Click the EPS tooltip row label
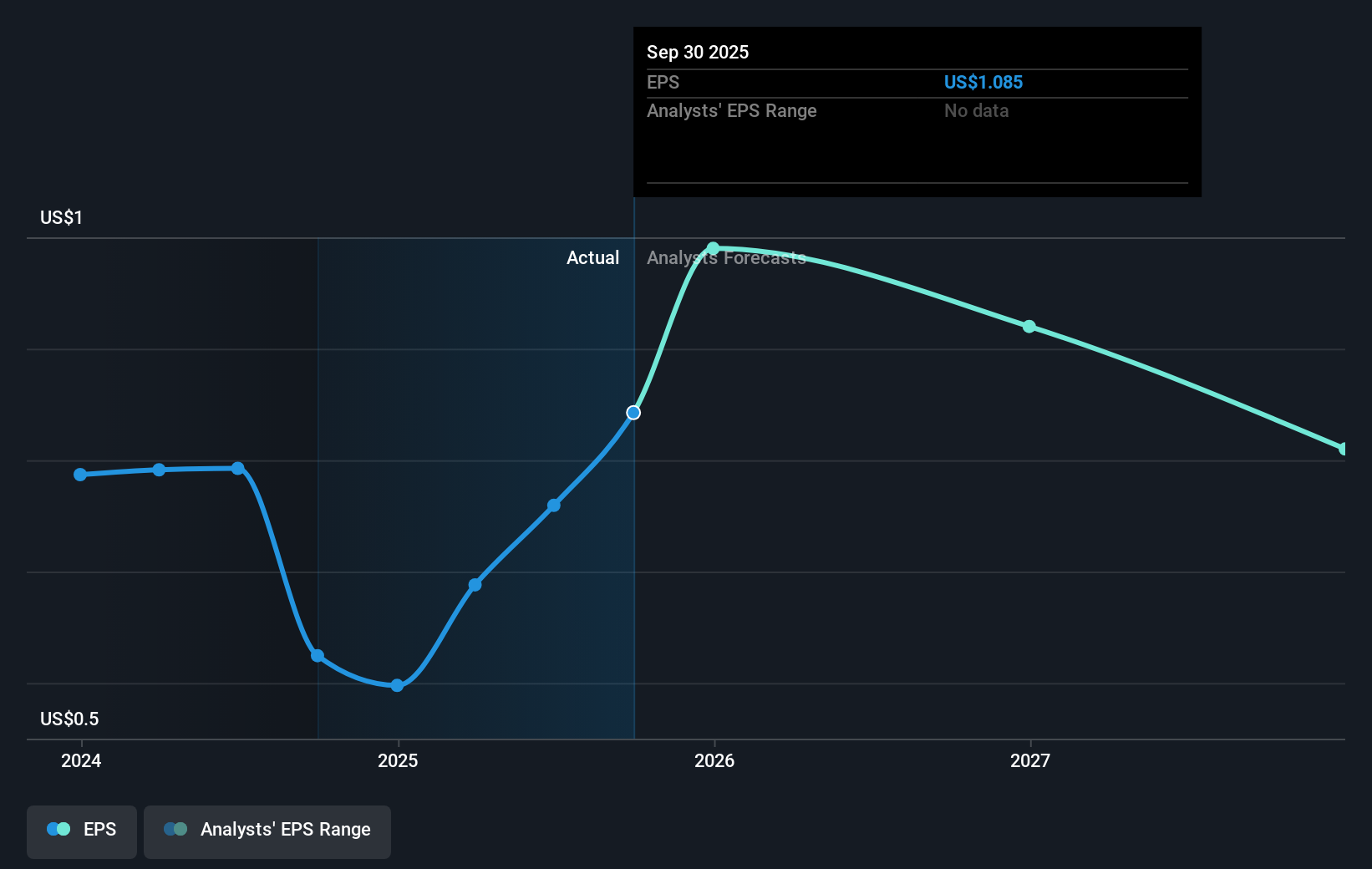Screen dimensions: 1372x869 point(663,82)
